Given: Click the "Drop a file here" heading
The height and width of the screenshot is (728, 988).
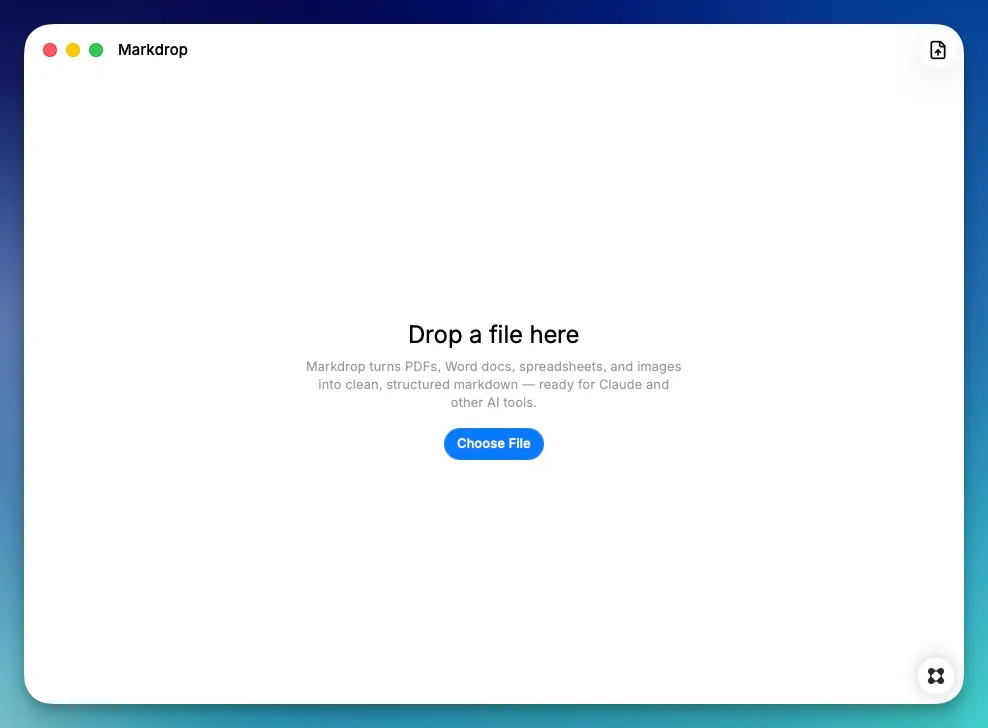Looking at the screenshot, I should [x=493, y=335].
